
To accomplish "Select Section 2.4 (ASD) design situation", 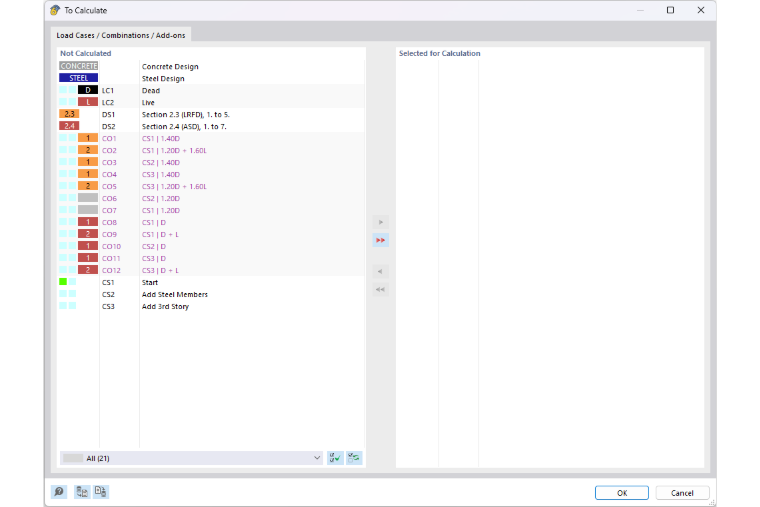I will point(211,127).
